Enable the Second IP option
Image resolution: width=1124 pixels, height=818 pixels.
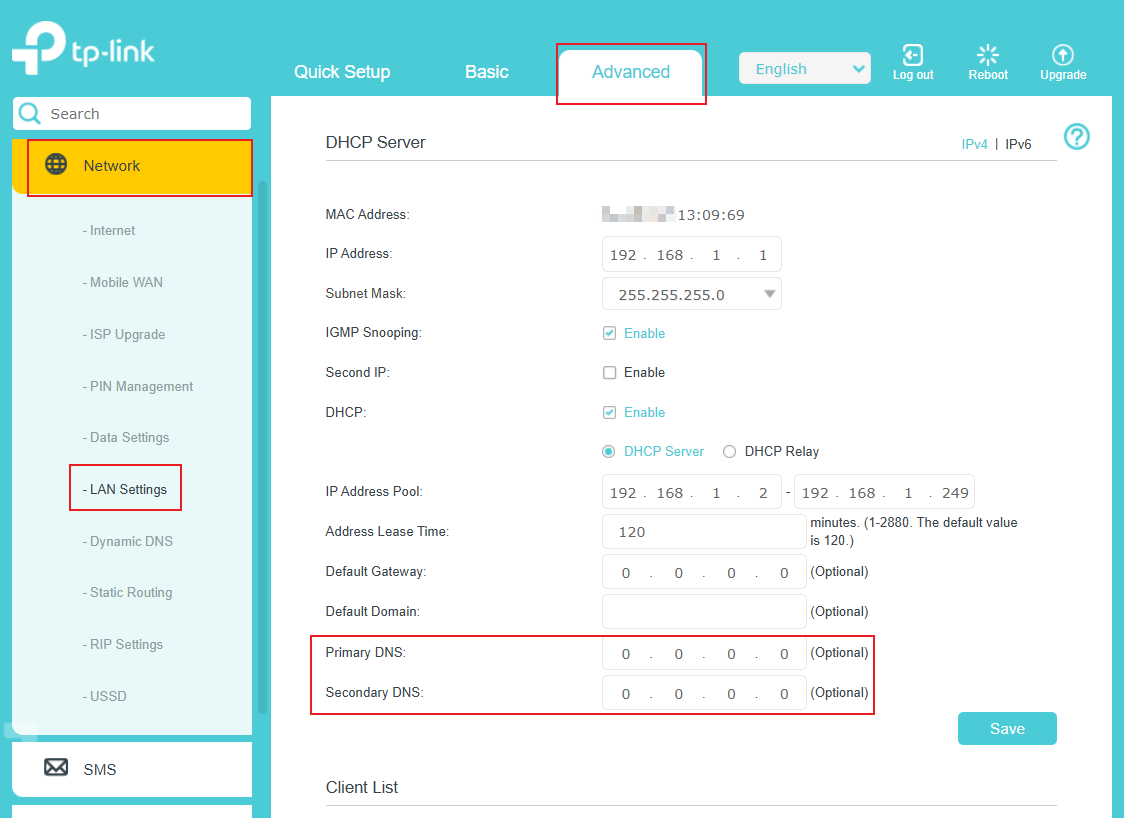[609, 372]
